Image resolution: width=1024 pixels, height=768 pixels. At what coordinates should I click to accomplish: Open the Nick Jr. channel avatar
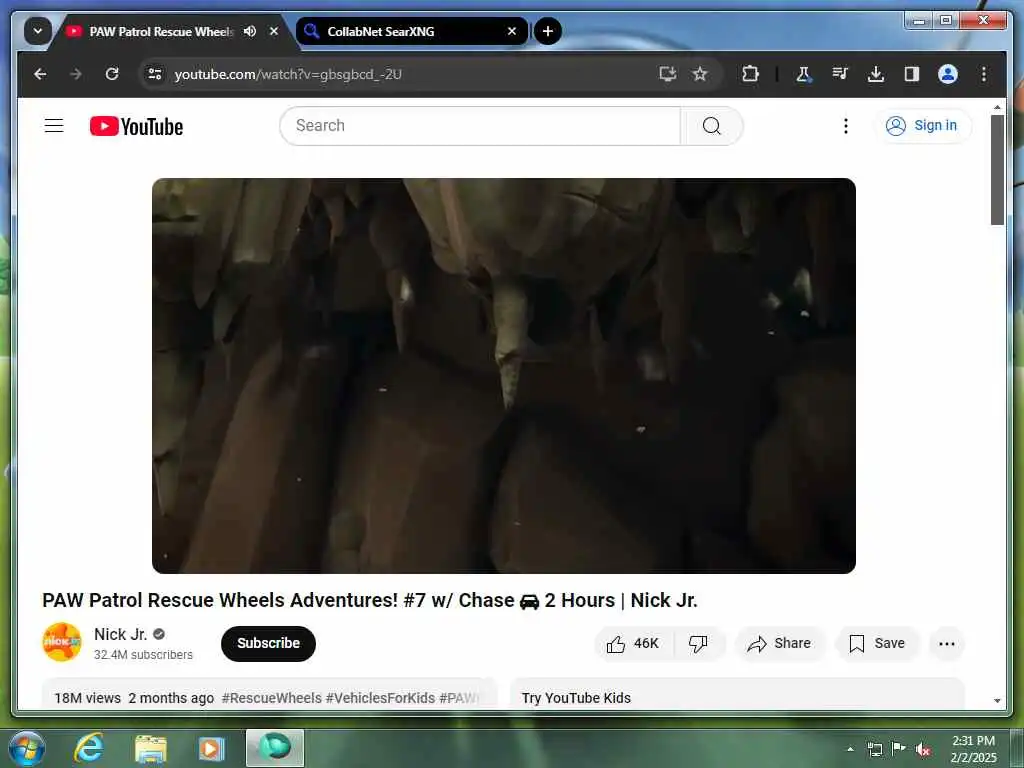62,642
